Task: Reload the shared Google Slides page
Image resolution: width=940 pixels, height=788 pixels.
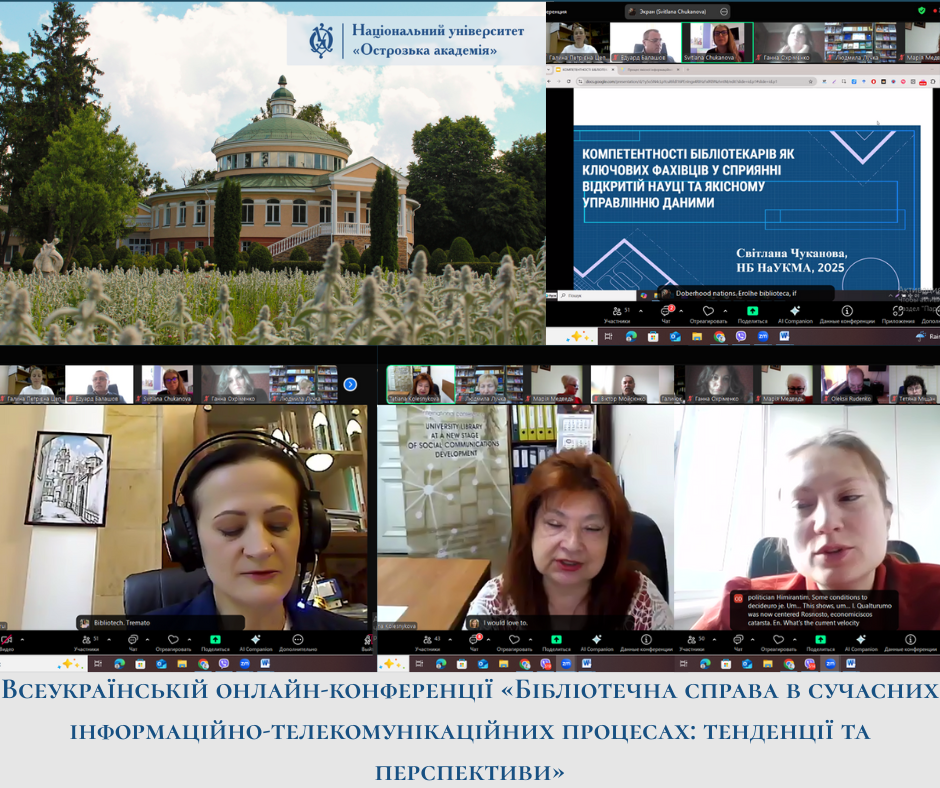Action: point(569,81)
